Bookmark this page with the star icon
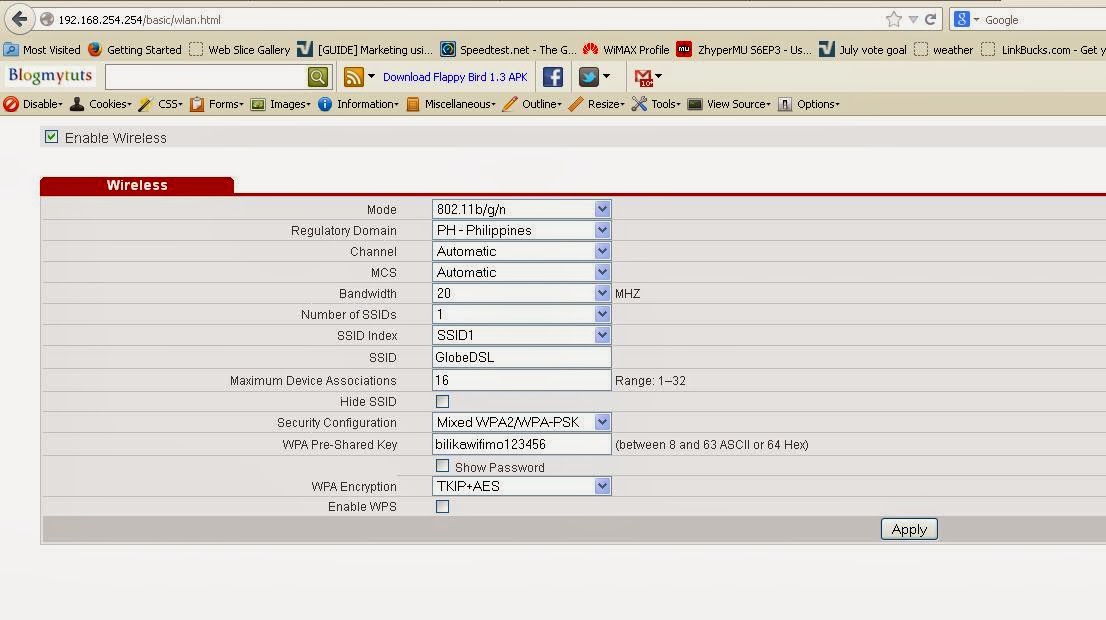1106x620 pixels. point(894,20)
